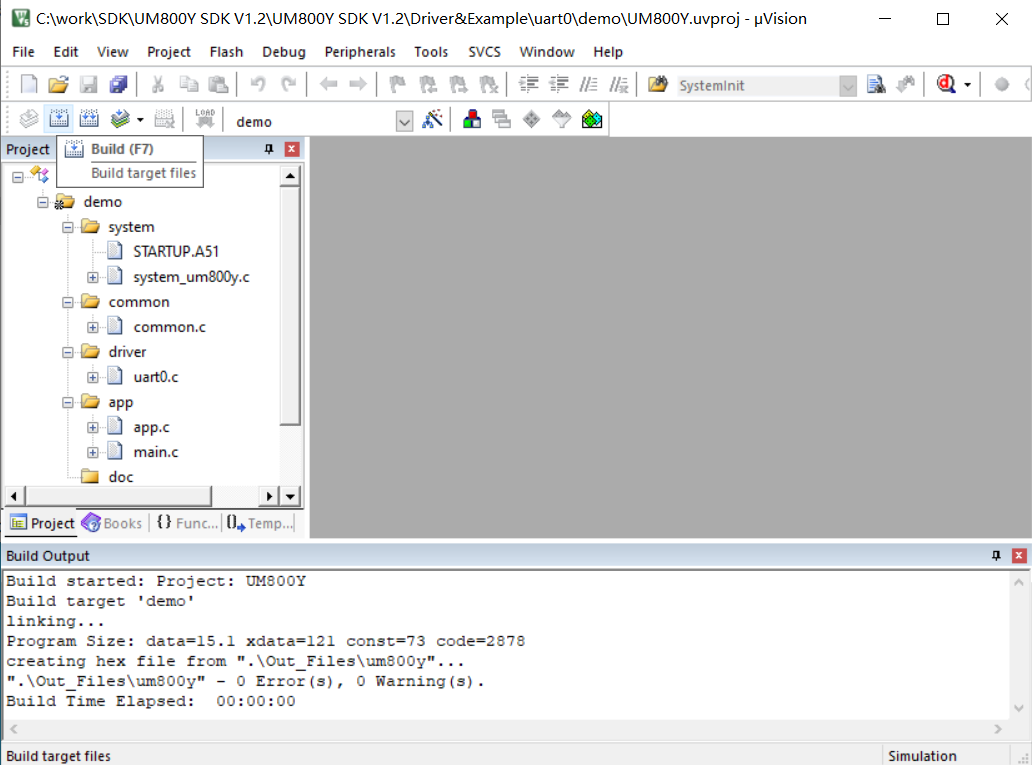The height and width of the screenshot is (765, 1032).
Task: Toggle auto-hide pin on Build Output panel
Action: [996, 555]
